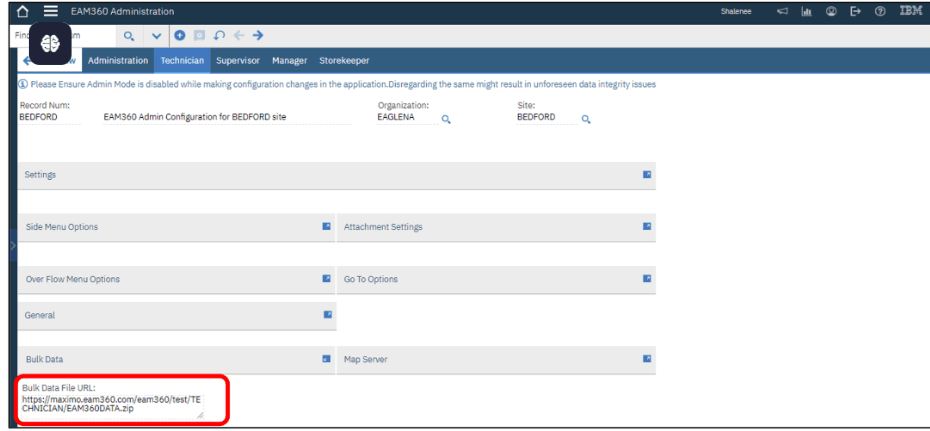Click the search magnifier in toolbar

[129, 36]
